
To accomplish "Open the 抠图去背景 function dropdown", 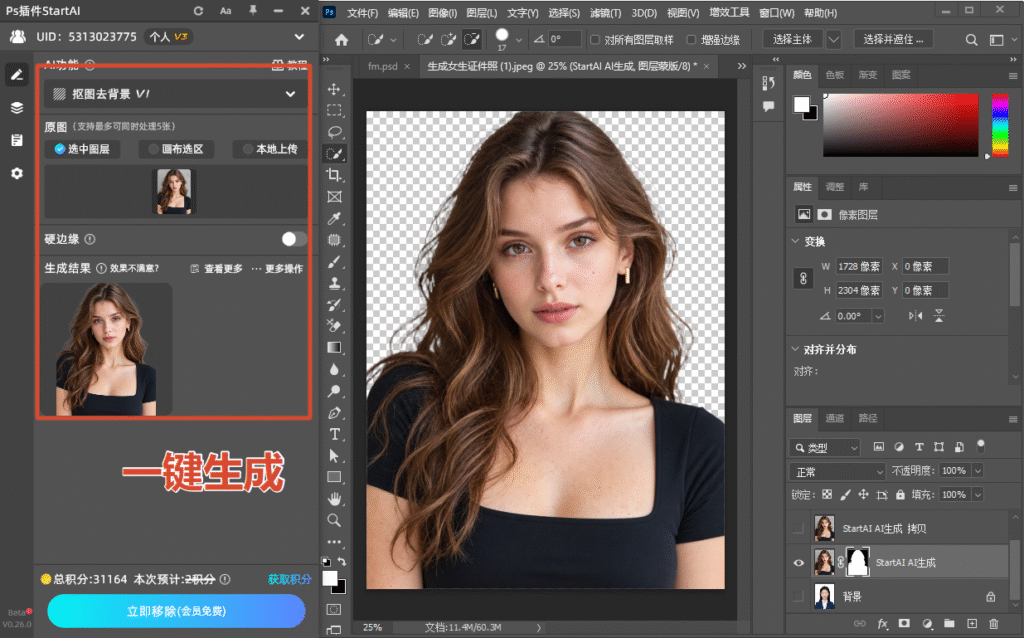I will (175, 94).
